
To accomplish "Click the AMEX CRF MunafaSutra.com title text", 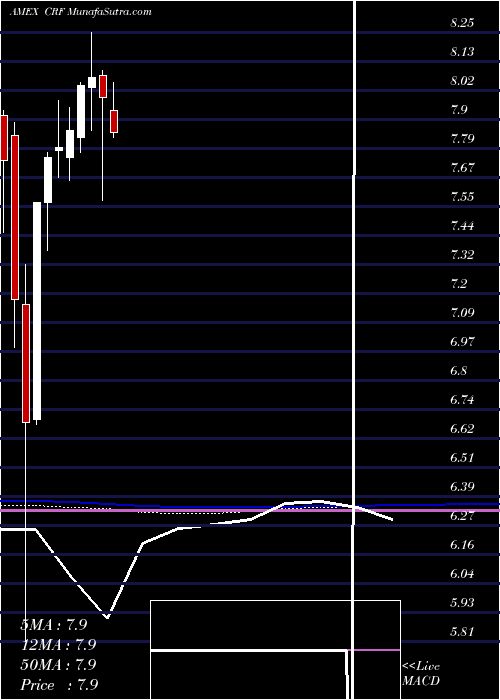I will [80, 12].
